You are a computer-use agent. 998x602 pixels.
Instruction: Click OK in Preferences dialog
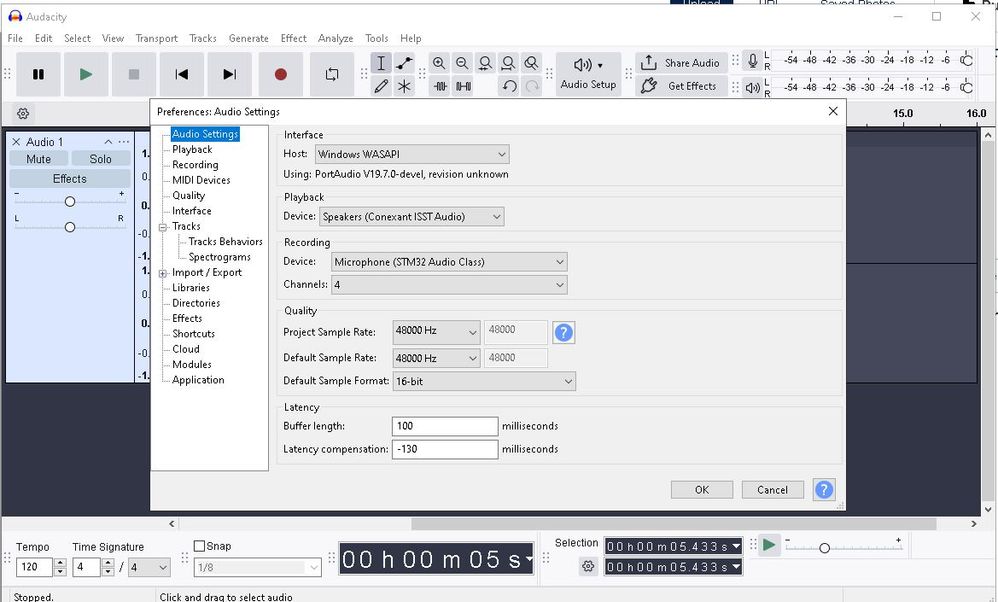click(x=702, y=489)
